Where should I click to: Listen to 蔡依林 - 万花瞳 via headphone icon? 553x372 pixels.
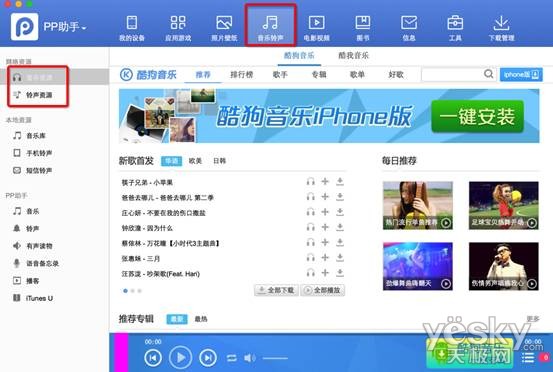[310, 243]
